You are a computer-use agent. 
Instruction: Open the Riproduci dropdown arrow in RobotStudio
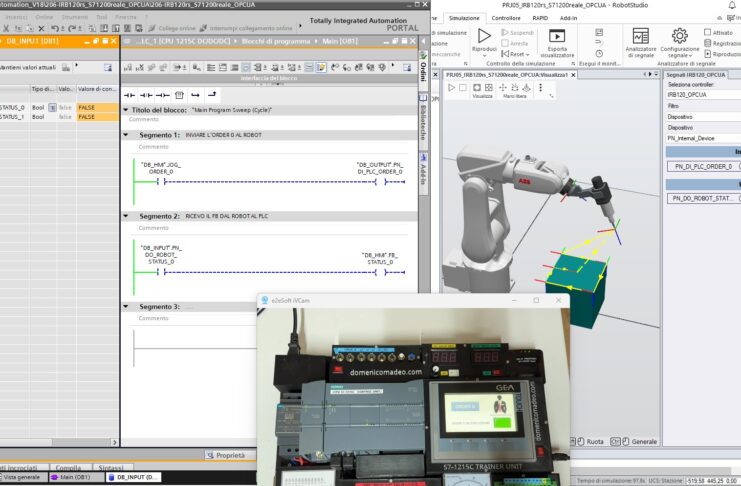click(484, 56)
